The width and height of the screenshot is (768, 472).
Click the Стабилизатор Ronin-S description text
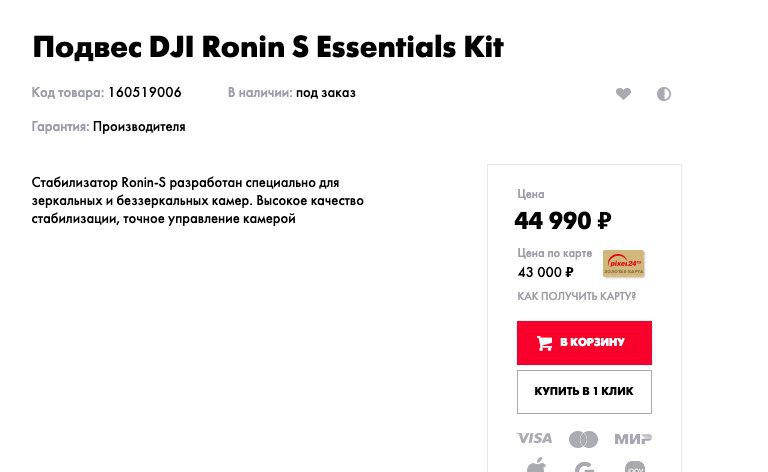coord(197,201)
